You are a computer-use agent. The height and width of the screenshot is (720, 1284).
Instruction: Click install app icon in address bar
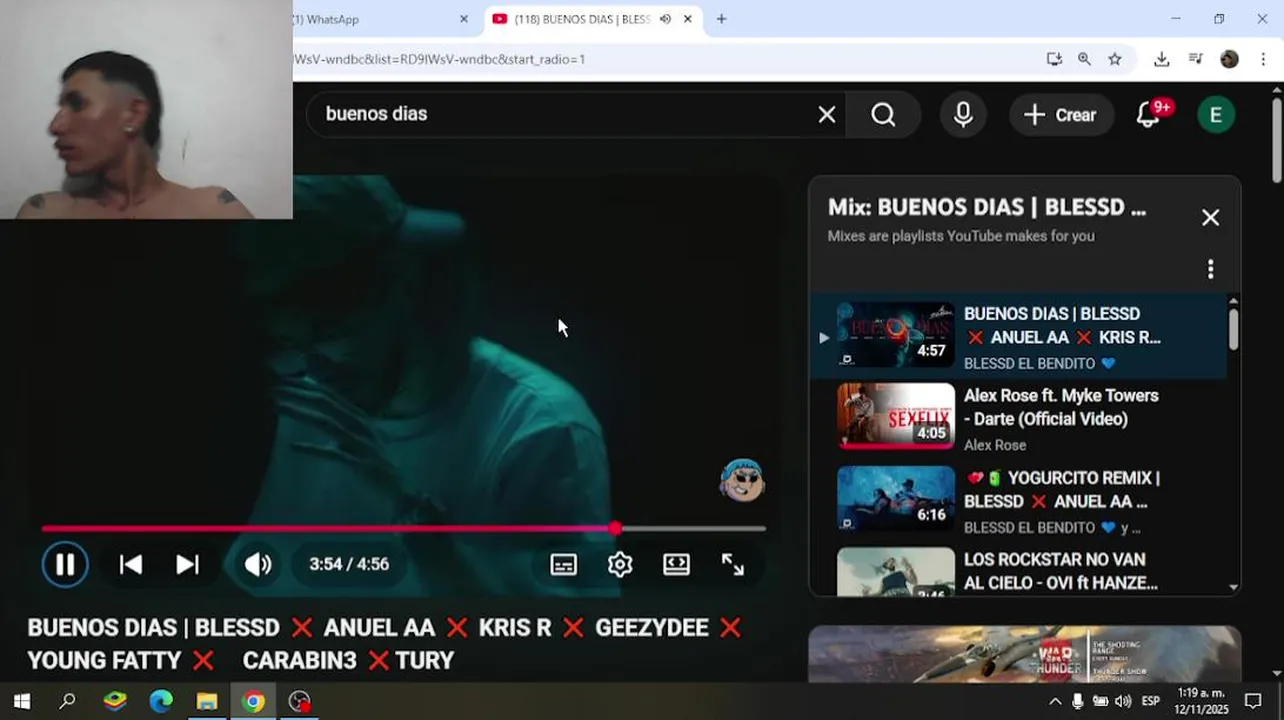(x=1054, y=59)
